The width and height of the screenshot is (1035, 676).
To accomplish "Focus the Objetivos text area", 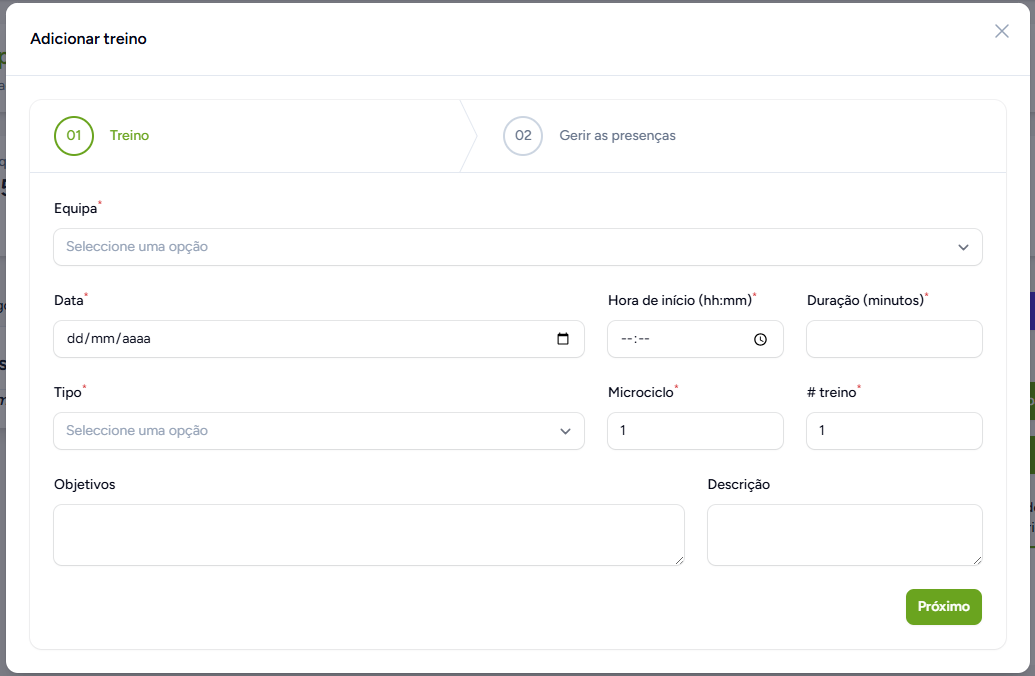I will click(x=368, y=535).
